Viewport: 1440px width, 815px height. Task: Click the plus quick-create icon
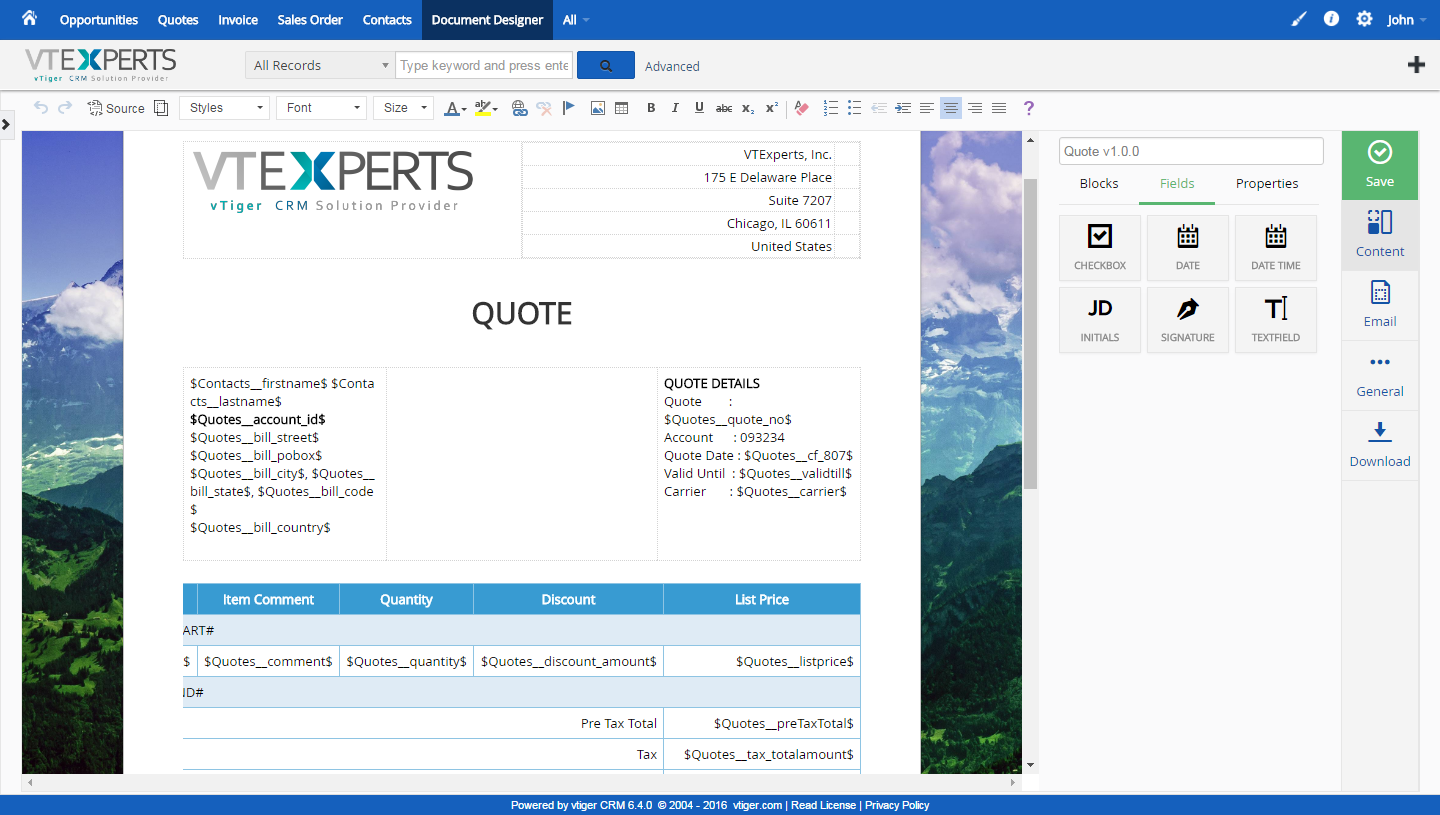point(1416,65)
